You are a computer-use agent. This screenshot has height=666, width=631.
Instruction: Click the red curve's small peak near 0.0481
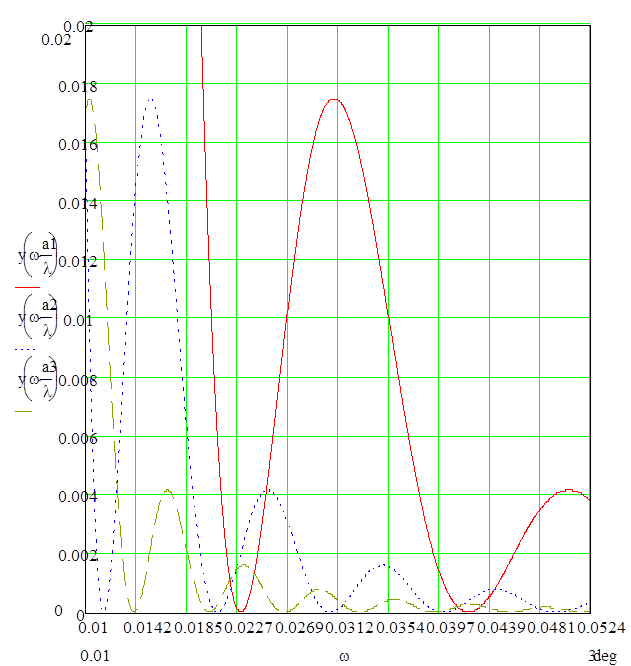569,490
